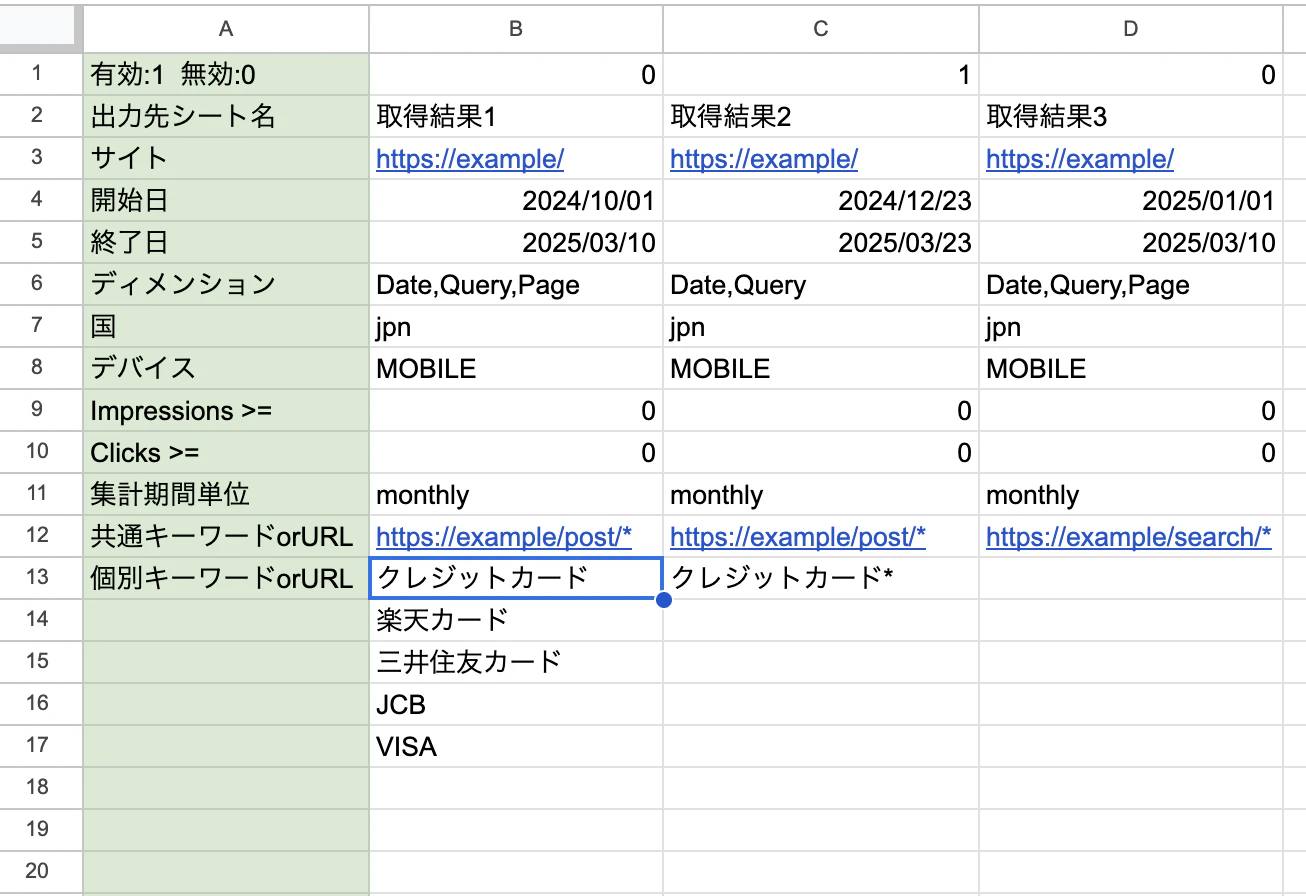
Task: Select row 20 header
Action: pos(41,871)
